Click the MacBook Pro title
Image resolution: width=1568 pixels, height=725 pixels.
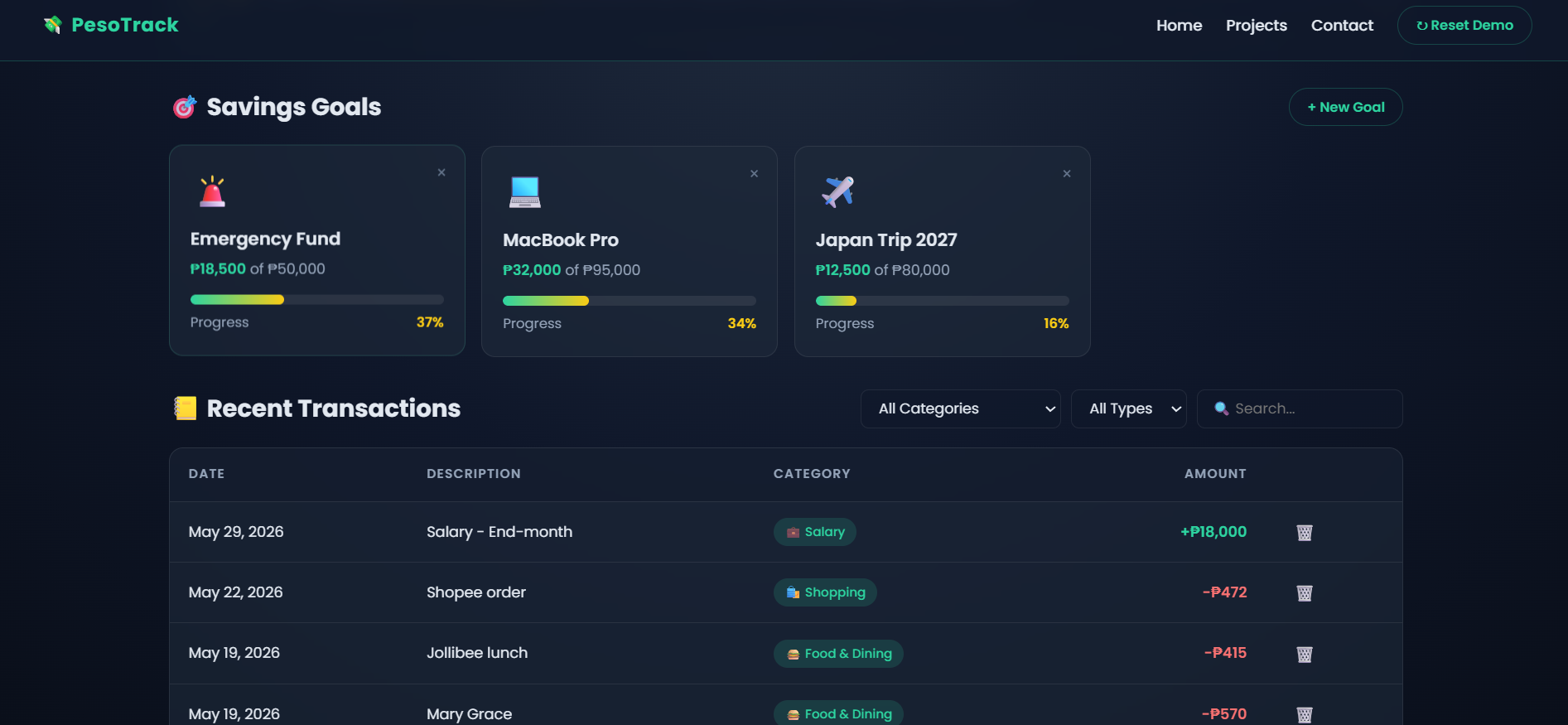coord(561,240)
